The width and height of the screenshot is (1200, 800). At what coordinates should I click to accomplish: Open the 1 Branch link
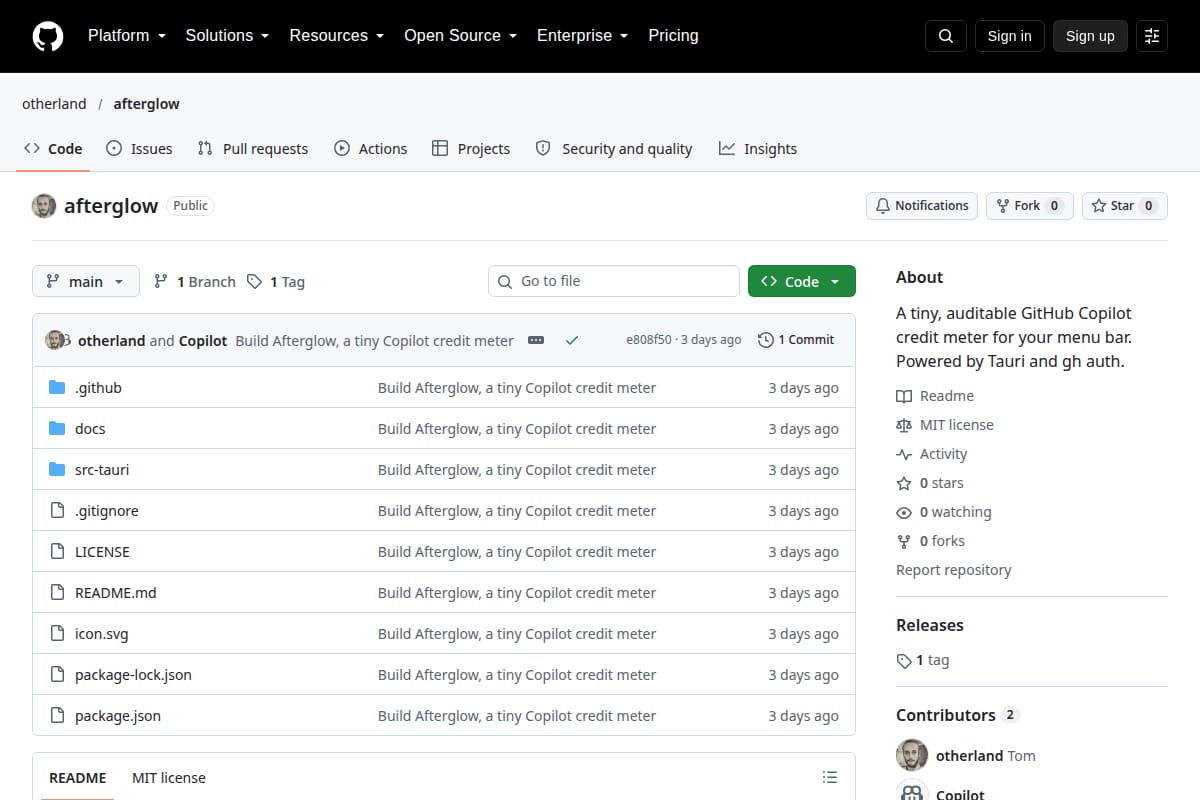(x=195, y=282)
